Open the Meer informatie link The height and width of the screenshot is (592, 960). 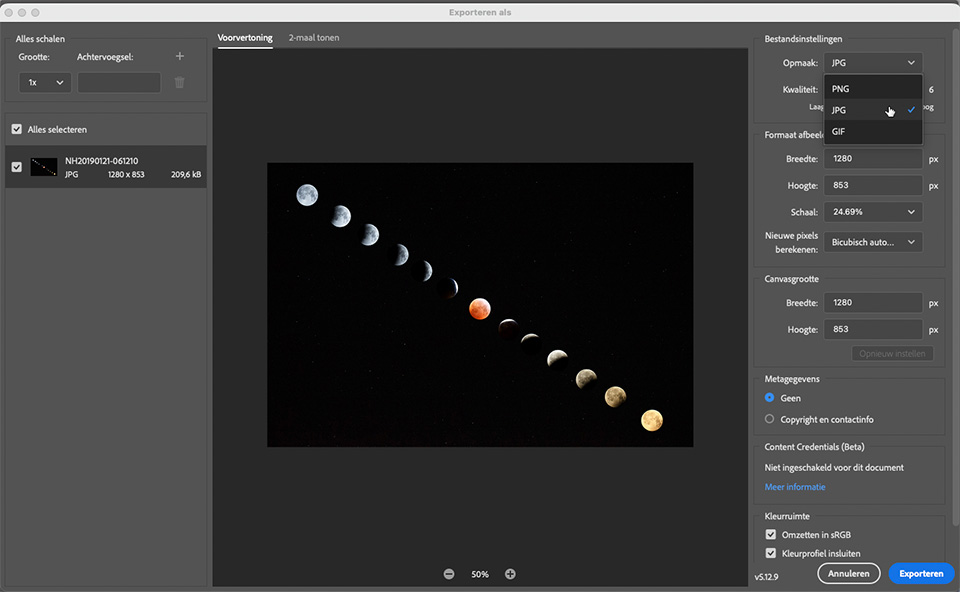pyautogui.click(x=795, y=487)
